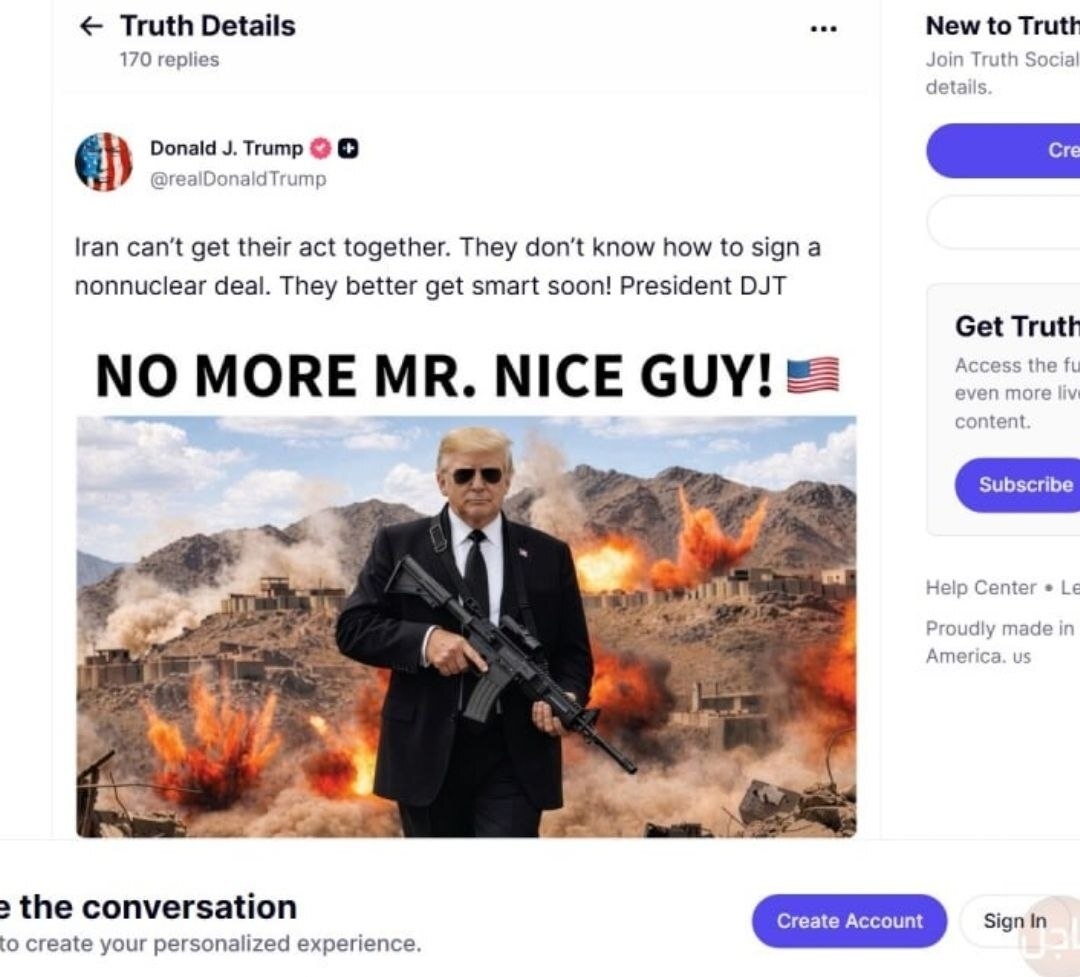Click Create Account in the bottom banner
This screenshot has height=977, width=1080.
point(849,921)
